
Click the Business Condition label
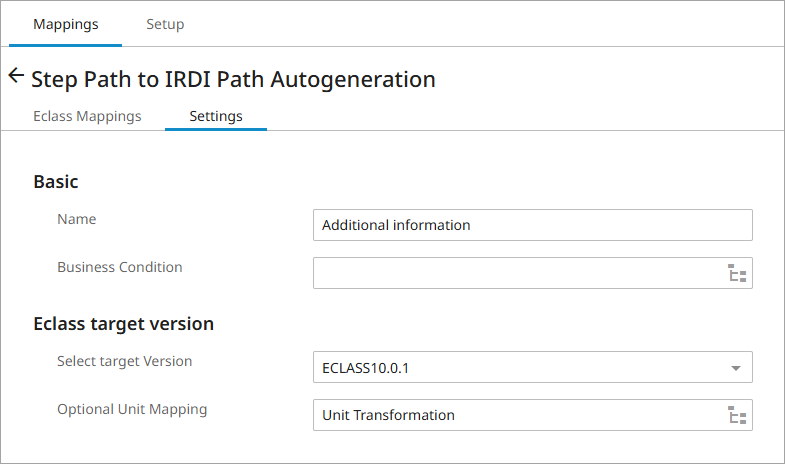(x=120, y=267)
